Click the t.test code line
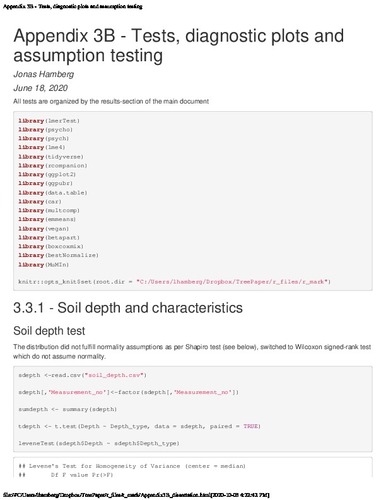The image size is (386, 500). [x=139, y=426]
